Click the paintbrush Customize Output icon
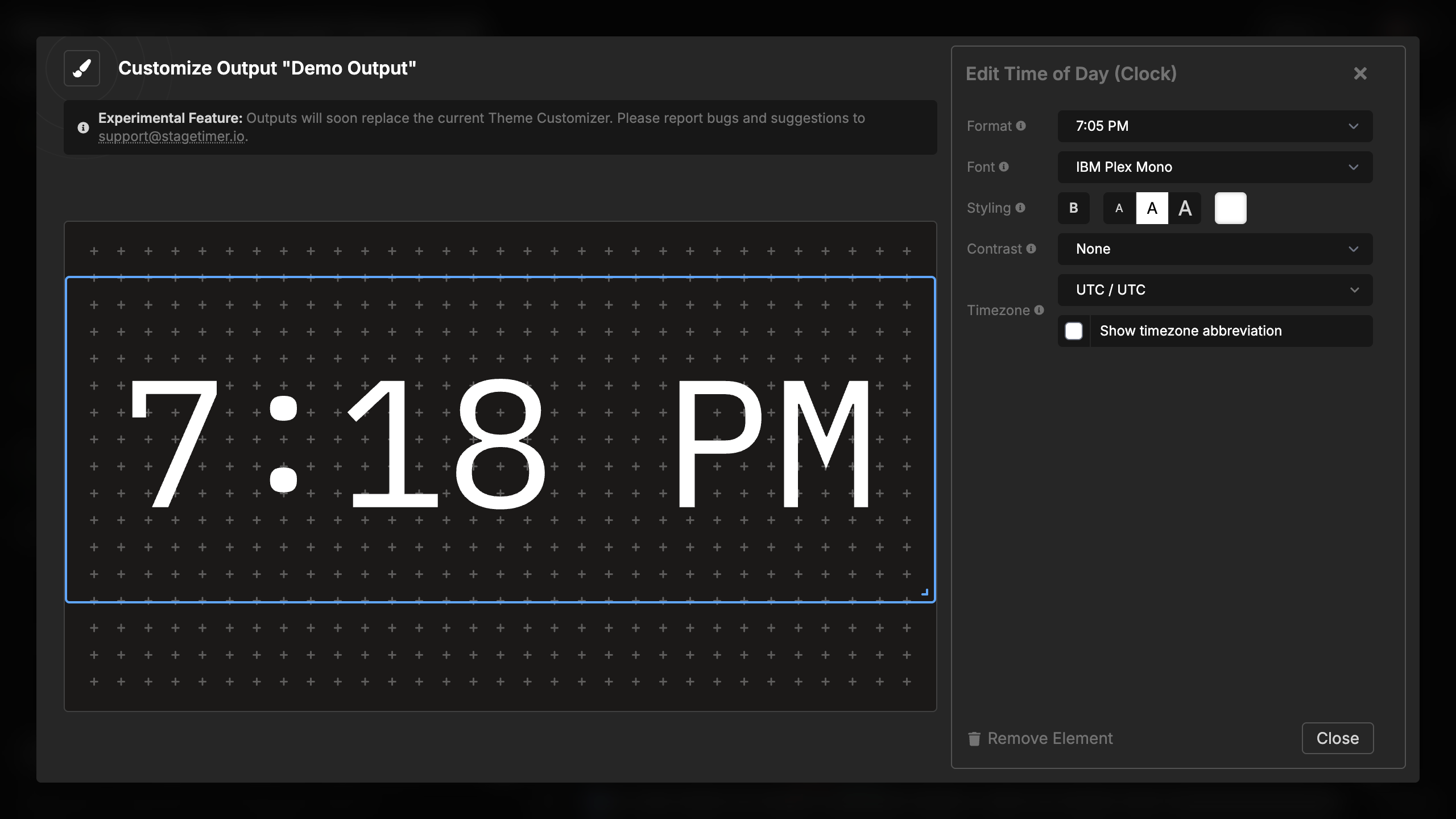The height and width of the screenshot is (819, 1456). tap(81, 68)
